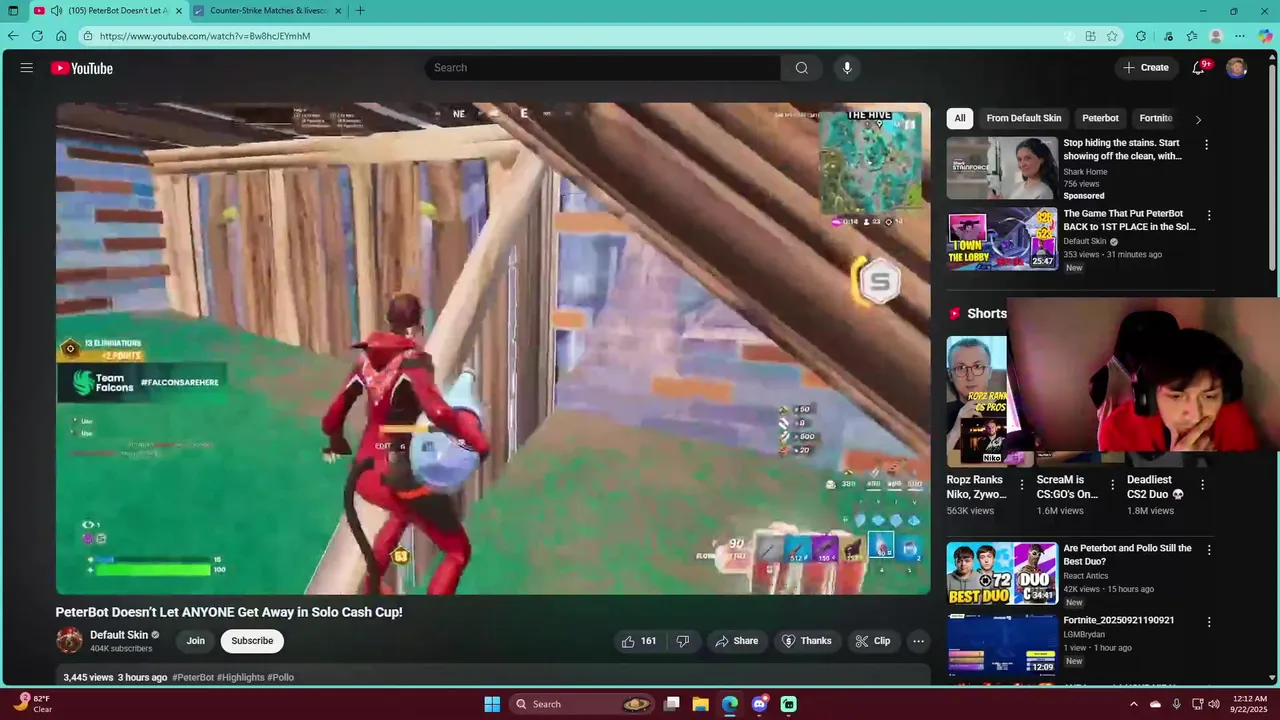The image size is (1280, 720).
Task: Add this page to favorites star
Action: [1112, 36]
